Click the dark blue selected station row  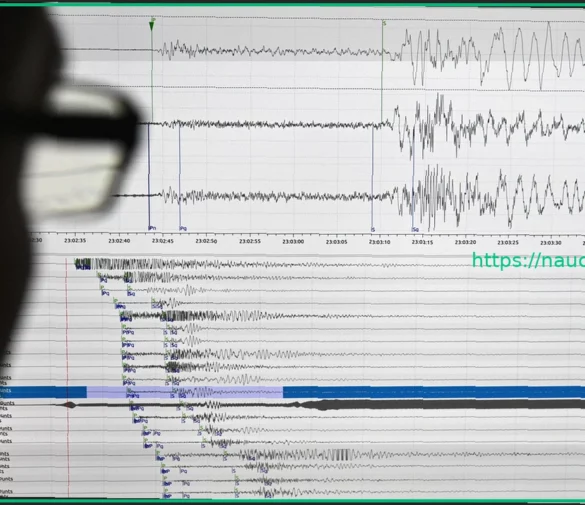coord(292,392)
